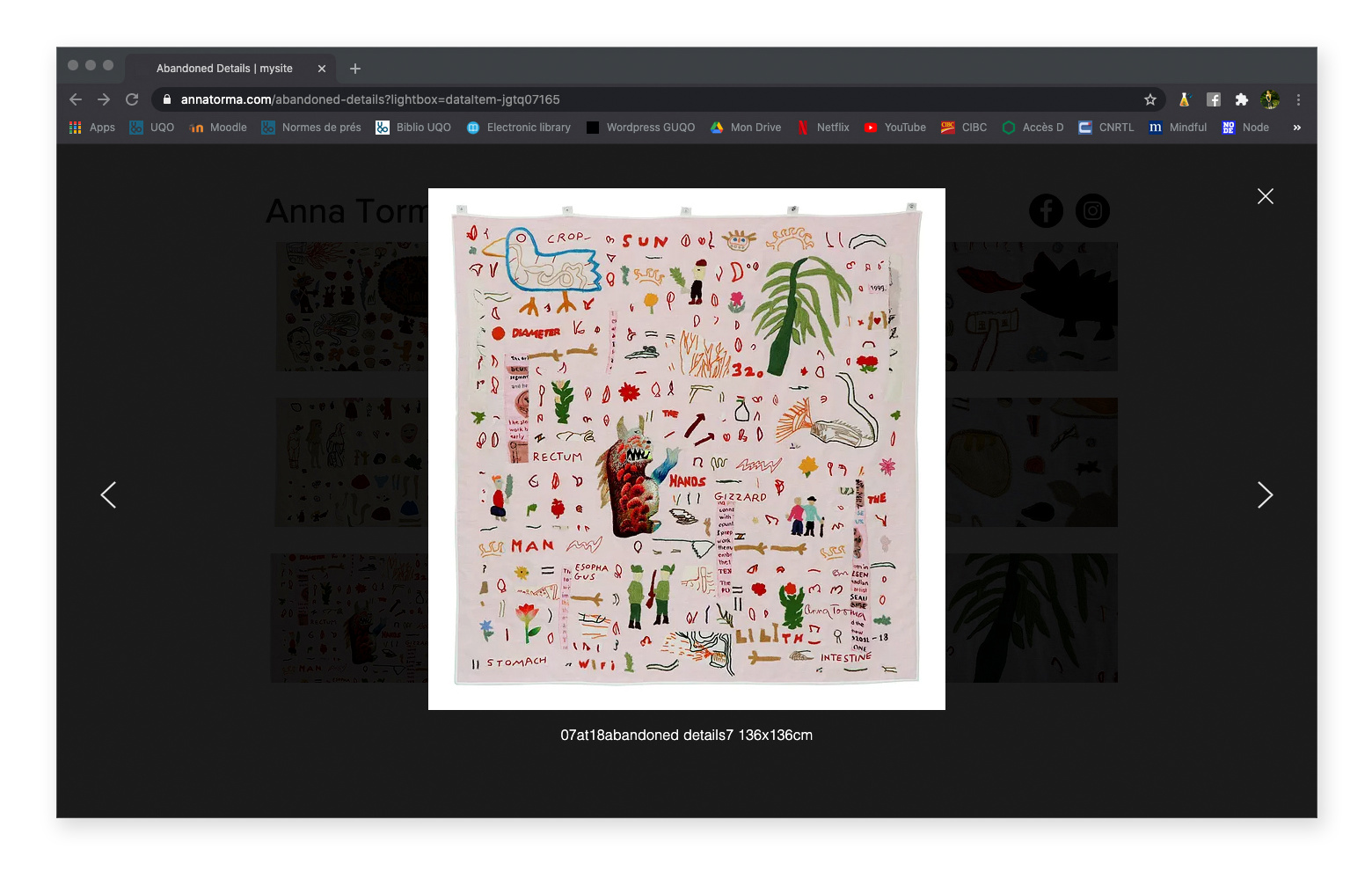Close the lightbox with the X icon
This screenshot has height=871, width=1372.
pos(1265,196)
